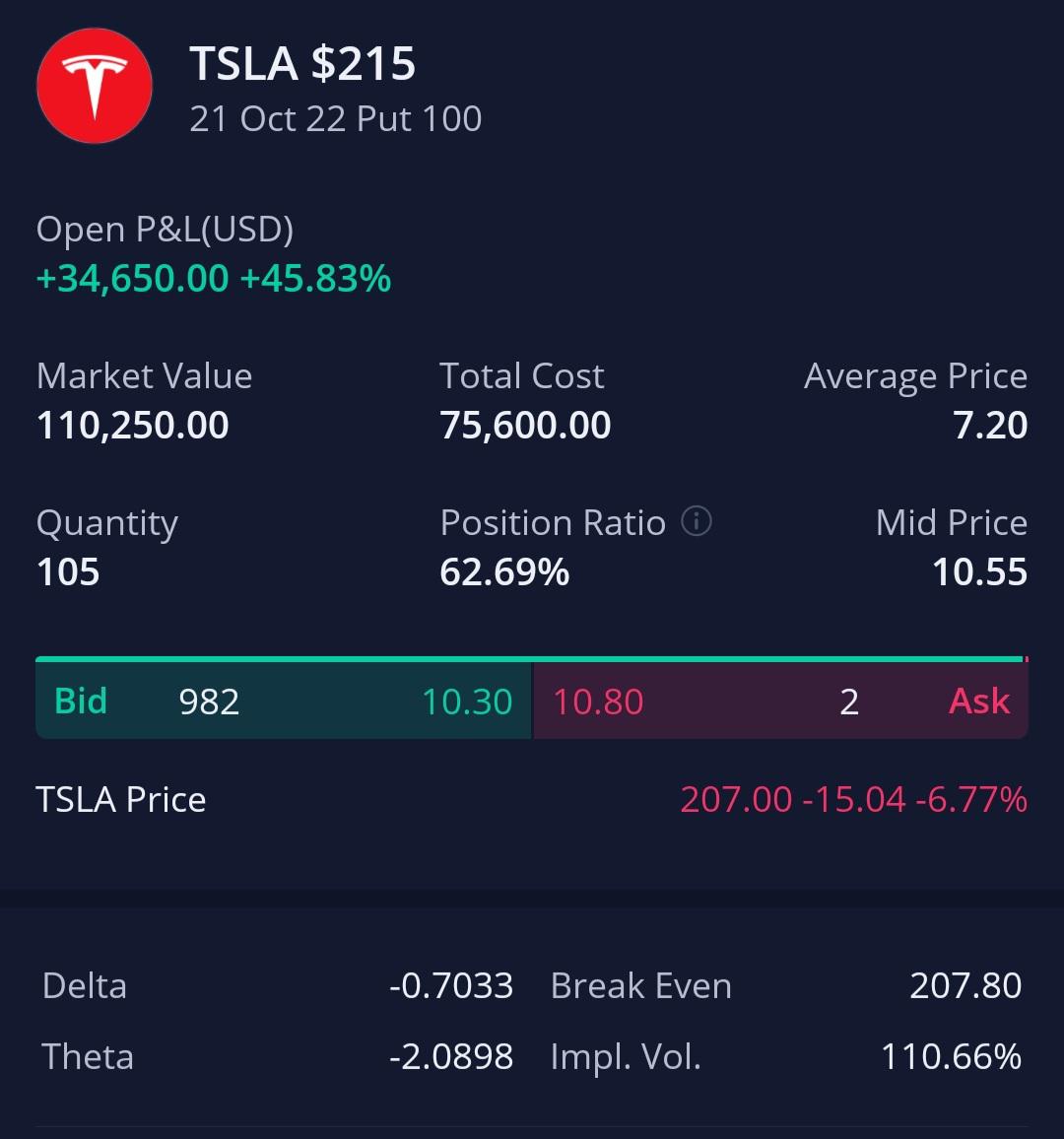The width and height of the screenshot is (1064, 1139).
Task: Tap the Ask size of 2
Action: [x=849, y=702]
